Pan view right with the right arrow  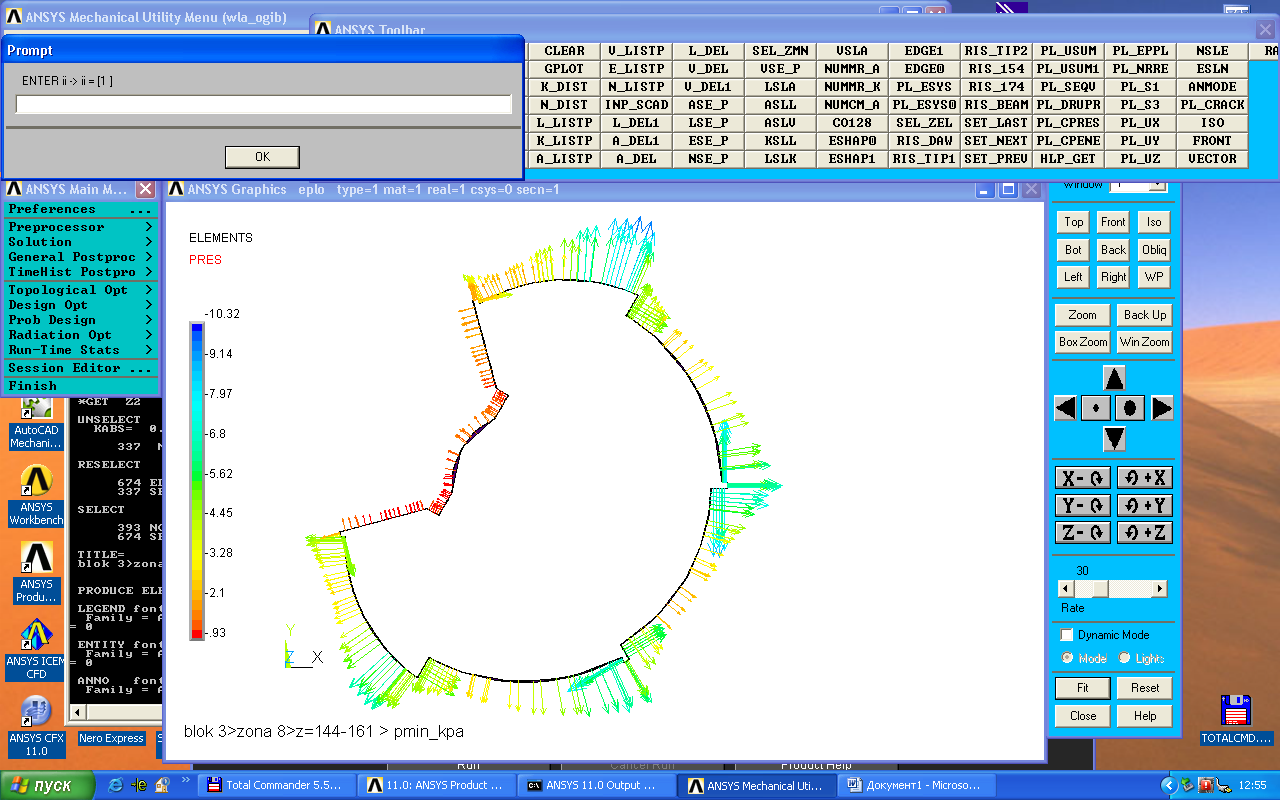tap(1162, 408)
